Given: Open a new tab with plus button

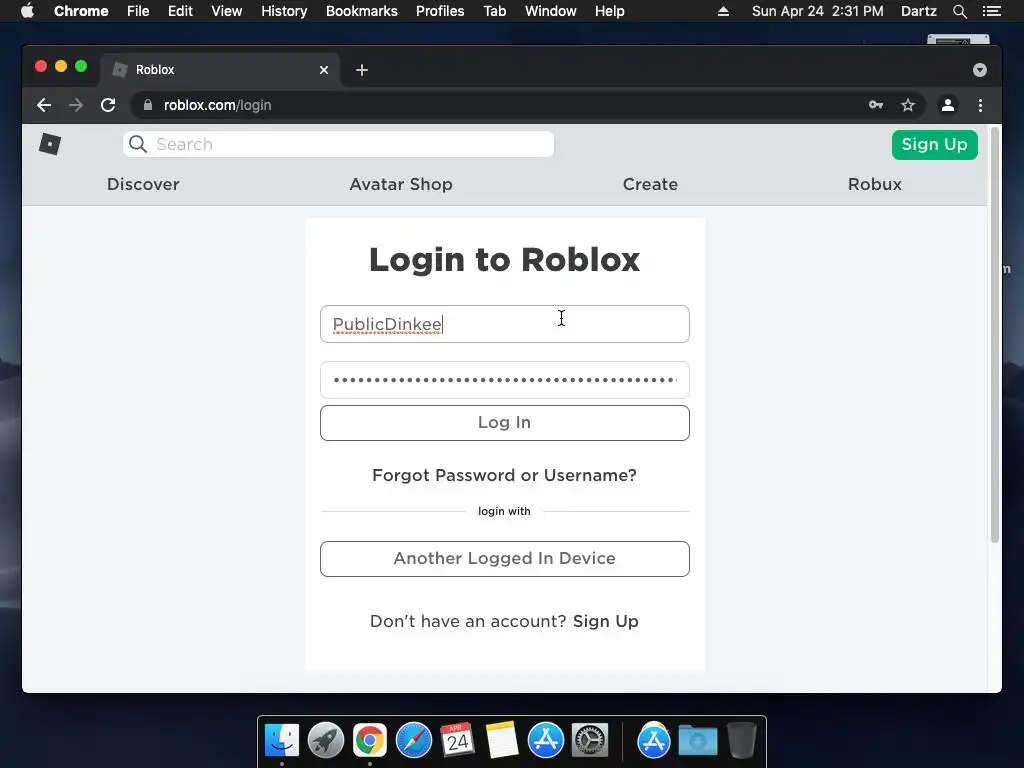Looking at the screenshot, I should pos(362,70).
